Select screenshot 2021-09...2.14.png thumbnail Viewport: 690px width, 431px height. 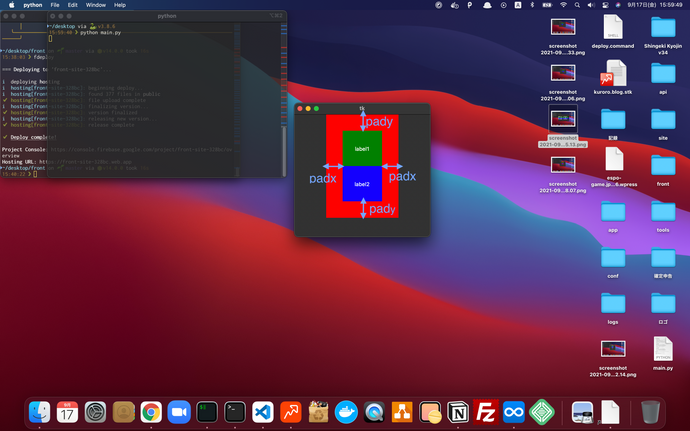point(613,349)
